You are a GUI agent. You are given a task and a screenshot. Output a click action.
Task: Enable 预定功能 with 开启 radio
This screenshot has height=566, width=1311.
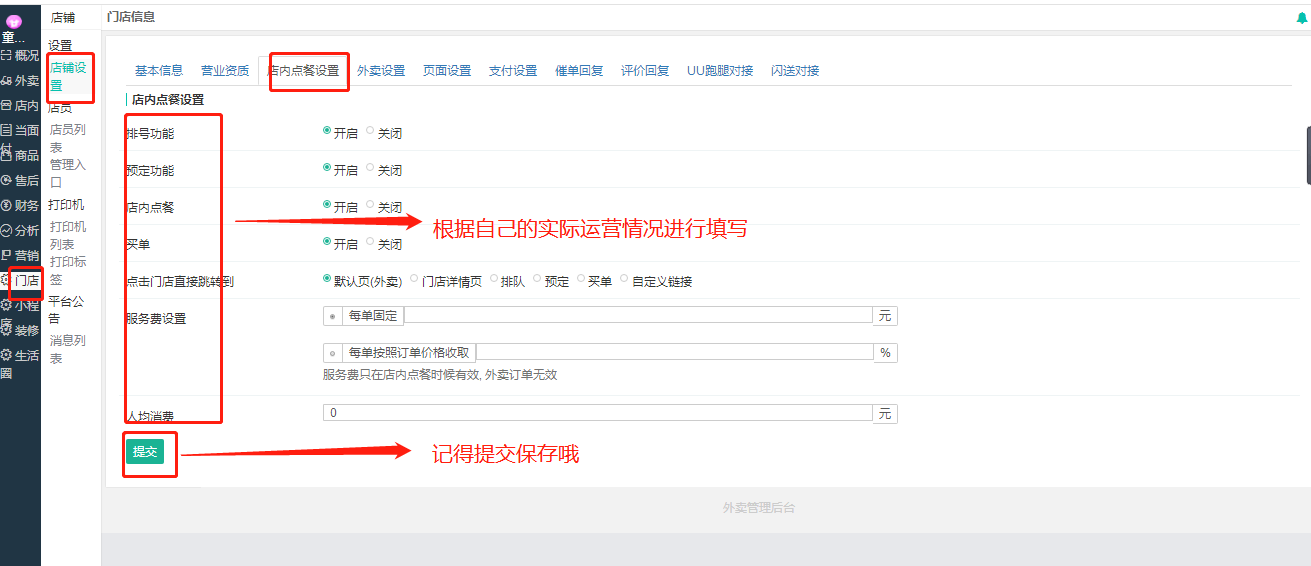[x=327, y=168]
